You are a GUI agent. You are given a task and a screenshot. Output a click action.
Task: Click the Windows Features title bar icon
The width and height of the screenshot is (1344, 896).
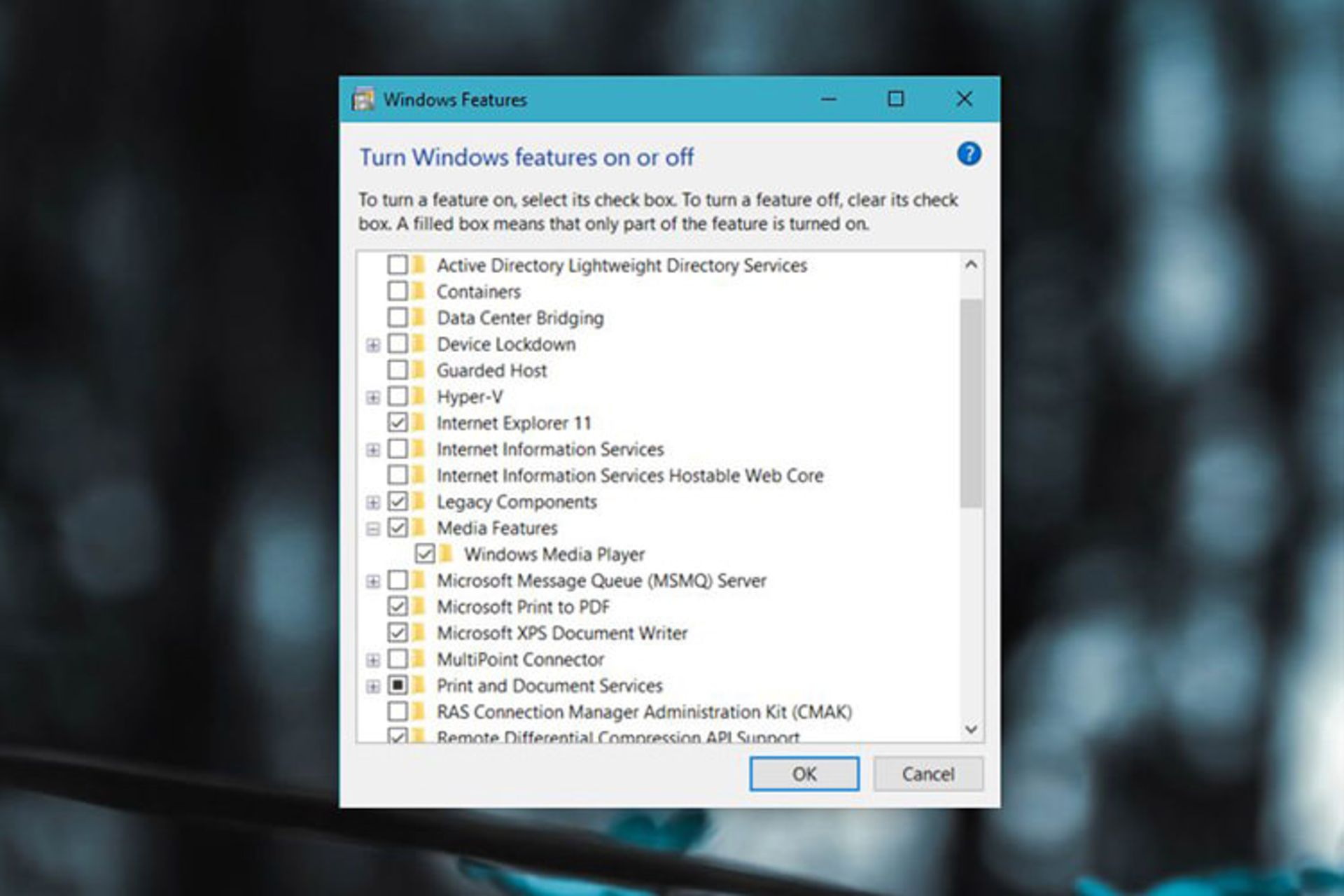click(x=363, y=99)
